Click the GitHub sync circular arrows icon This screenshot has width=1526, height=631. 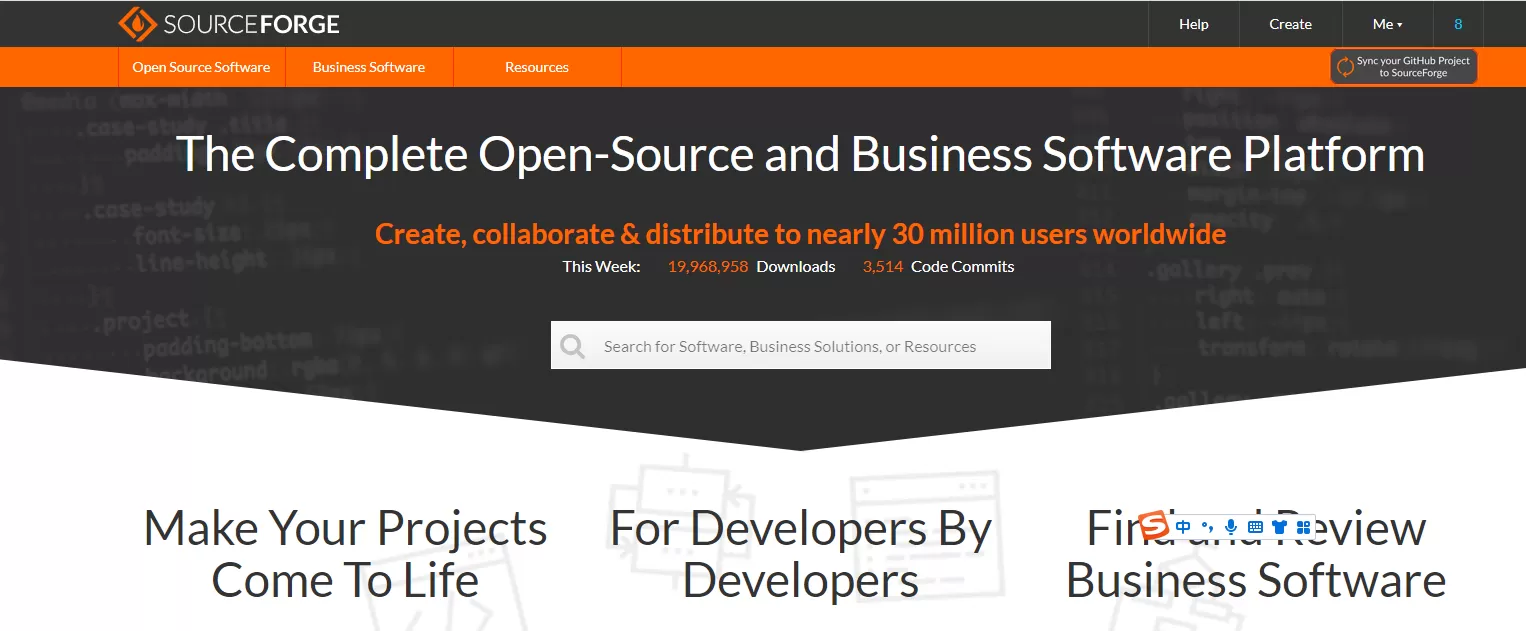click(1346, 67)
